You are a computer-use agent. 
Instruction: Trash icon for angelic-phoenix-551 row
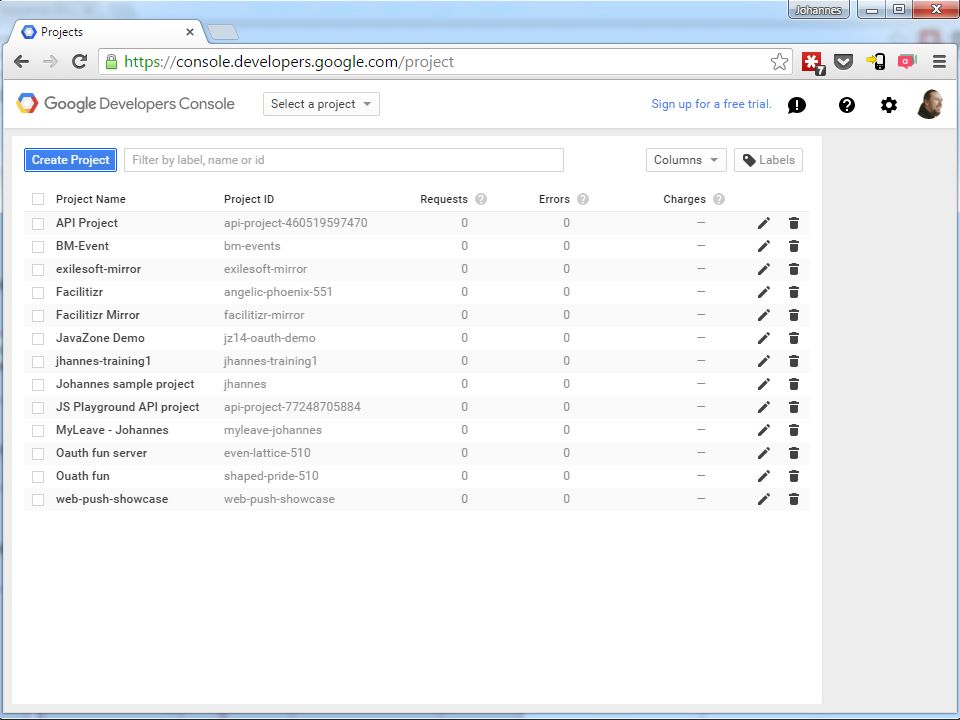tap(794, 292)
